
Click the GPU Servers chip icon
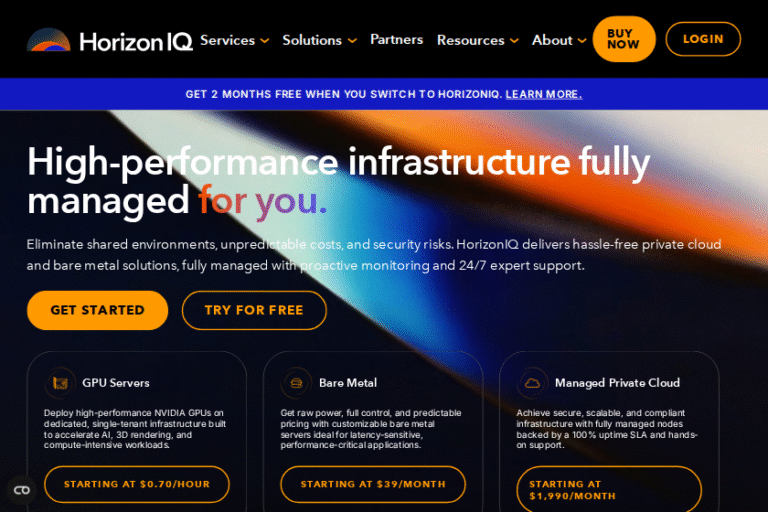60,383
